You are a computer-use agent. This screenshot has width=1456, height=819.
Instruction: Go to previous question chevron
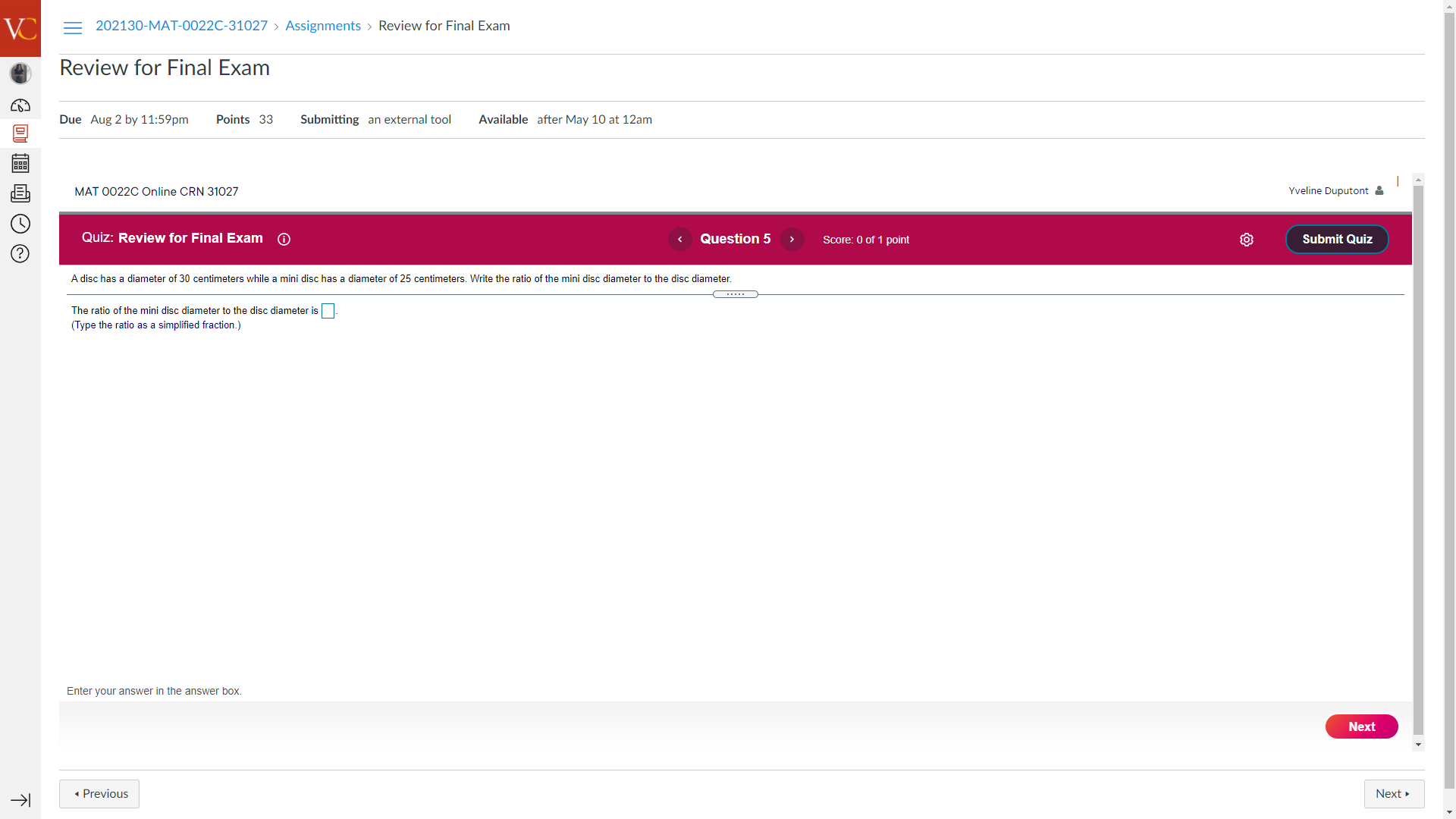tap(679, 240)
